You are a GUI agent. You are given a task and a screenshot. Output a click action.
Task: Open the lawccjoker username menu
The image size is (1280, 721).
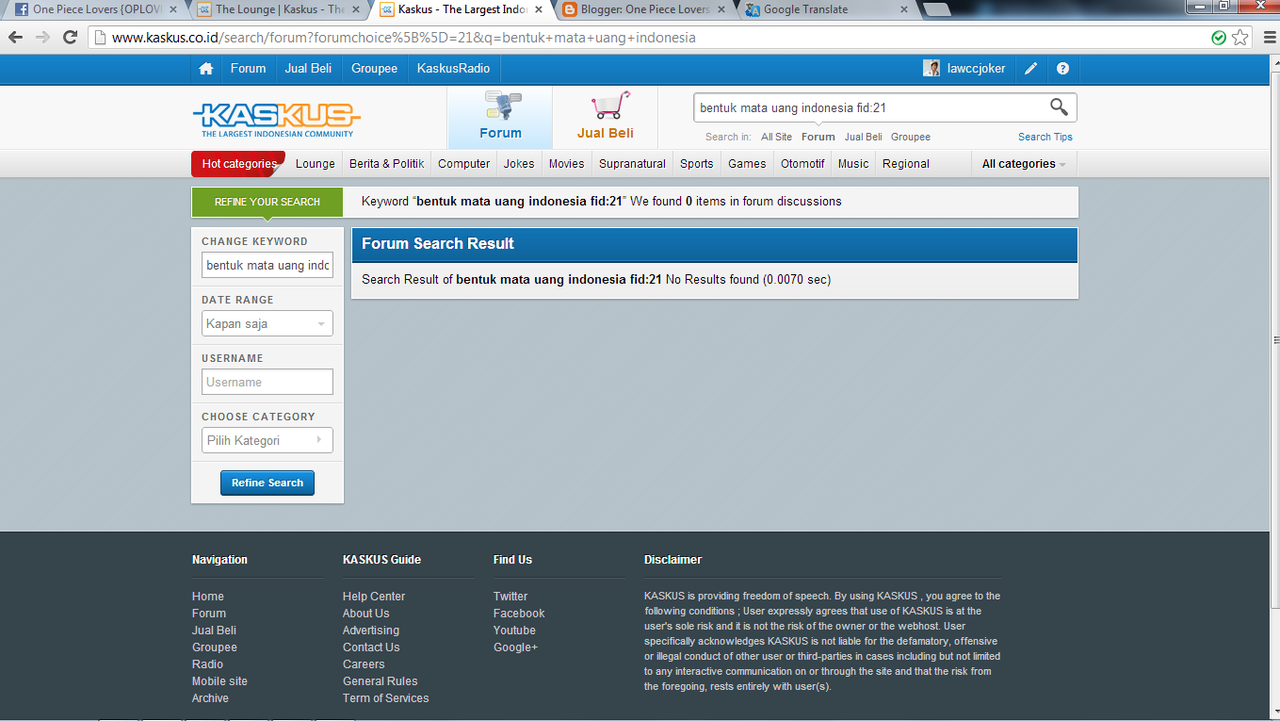click(976, 69)
